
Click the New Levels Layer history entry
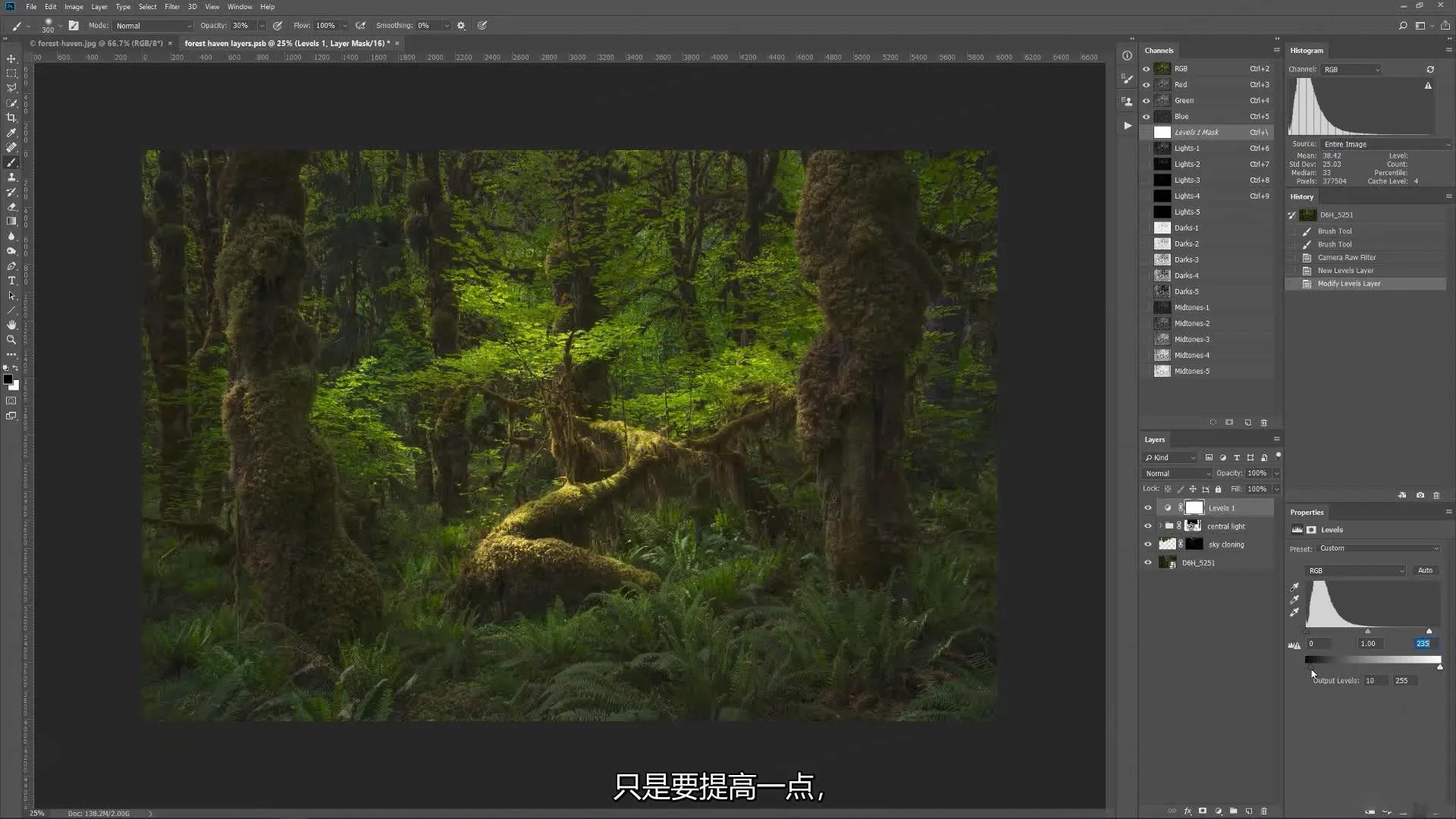[1346, 270]
